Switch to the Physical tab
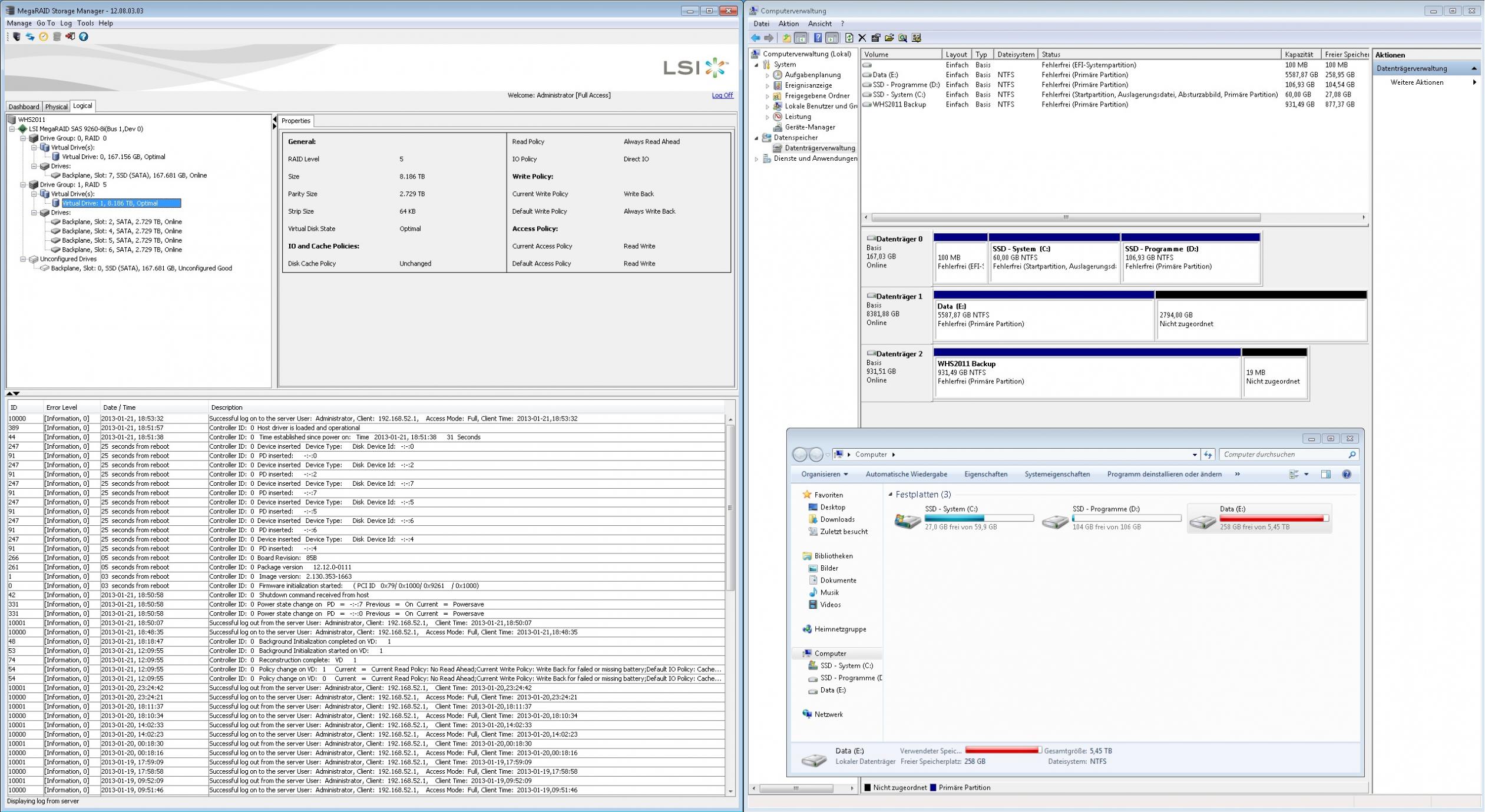Viewport: 1485px width, 812px height. click(56, 107)
